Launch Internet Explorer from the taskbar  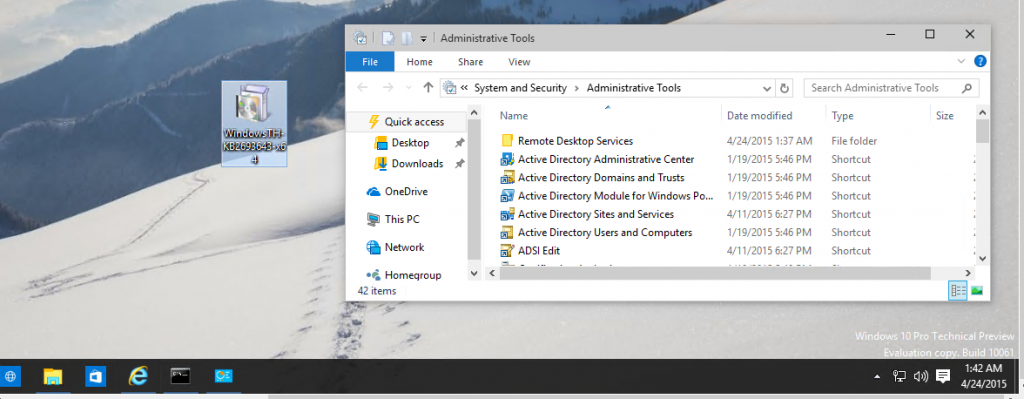click(138, 376)
